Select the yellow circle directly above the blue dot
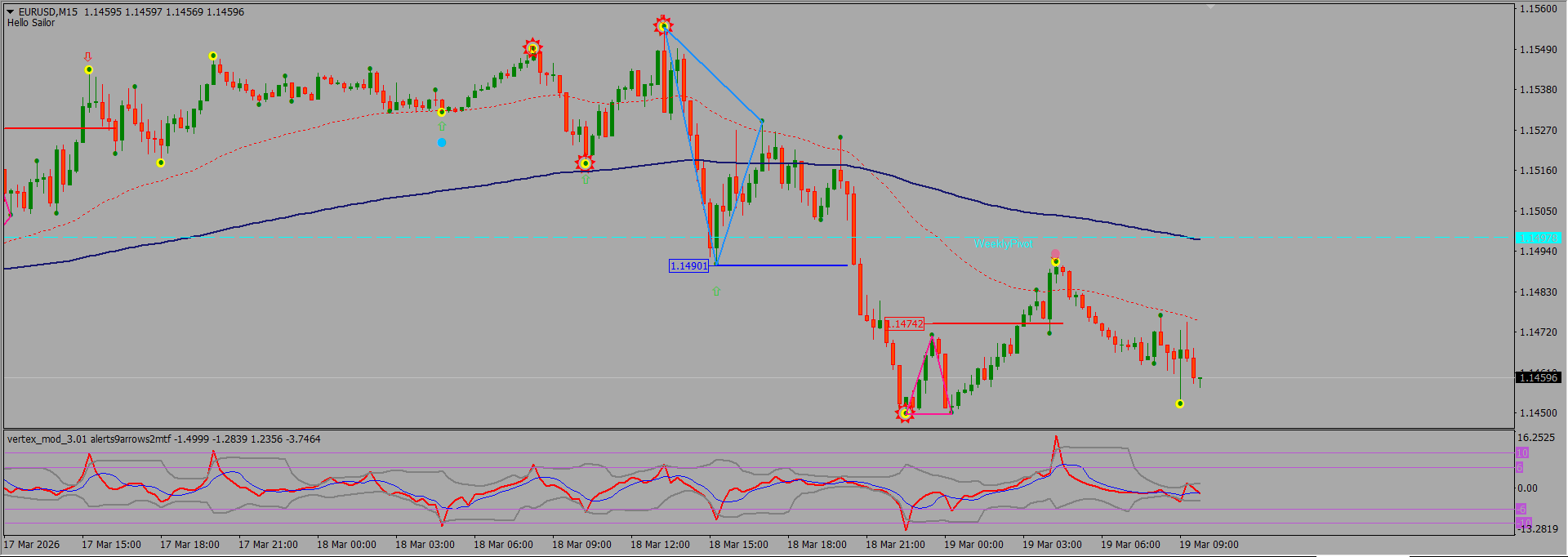Viewport: 1568px width, 557px height. coord(442,112)
